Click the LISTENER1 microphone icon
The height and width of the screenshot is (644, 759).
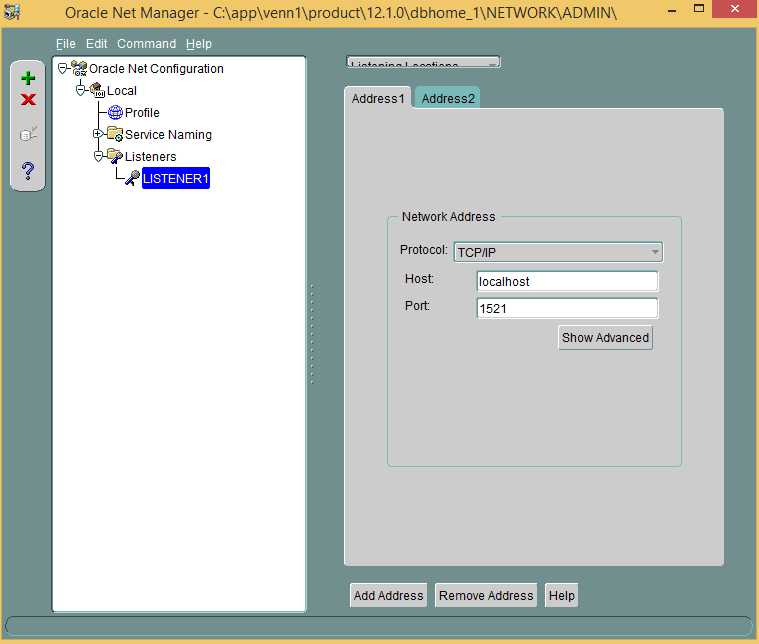tap(132, 178)
